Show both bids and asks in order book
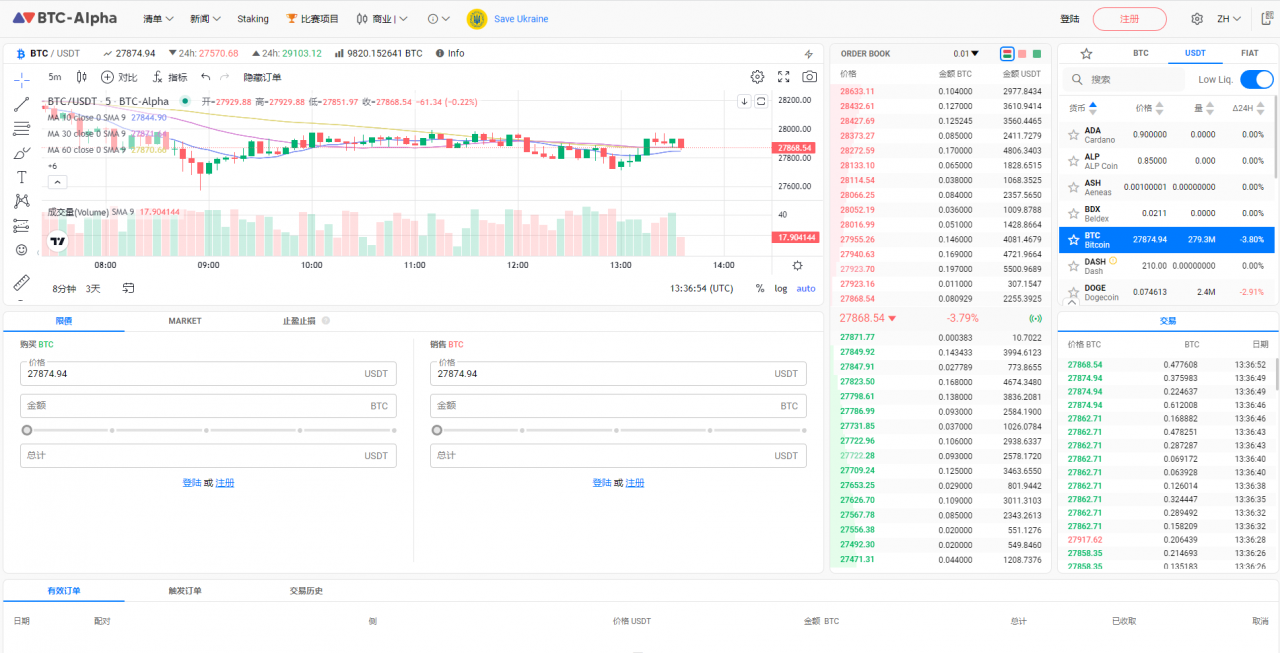 [1007, 54]
